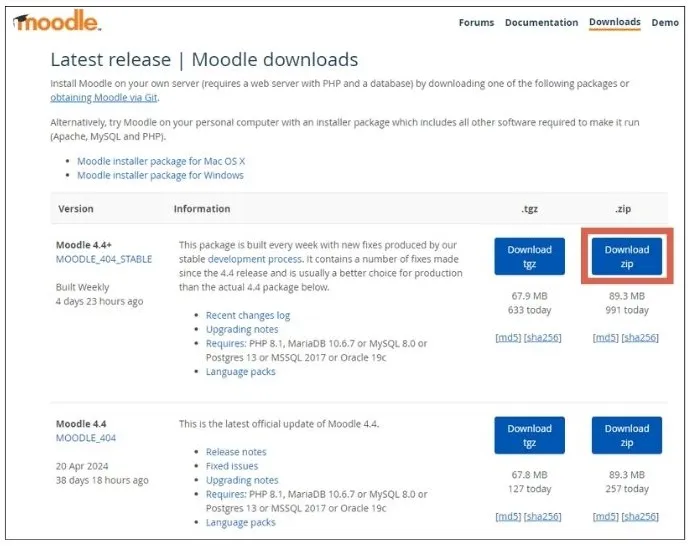This screenshot has width=691, height=546.
Task: Click the Information column header
Action: (x=202, y=209)
